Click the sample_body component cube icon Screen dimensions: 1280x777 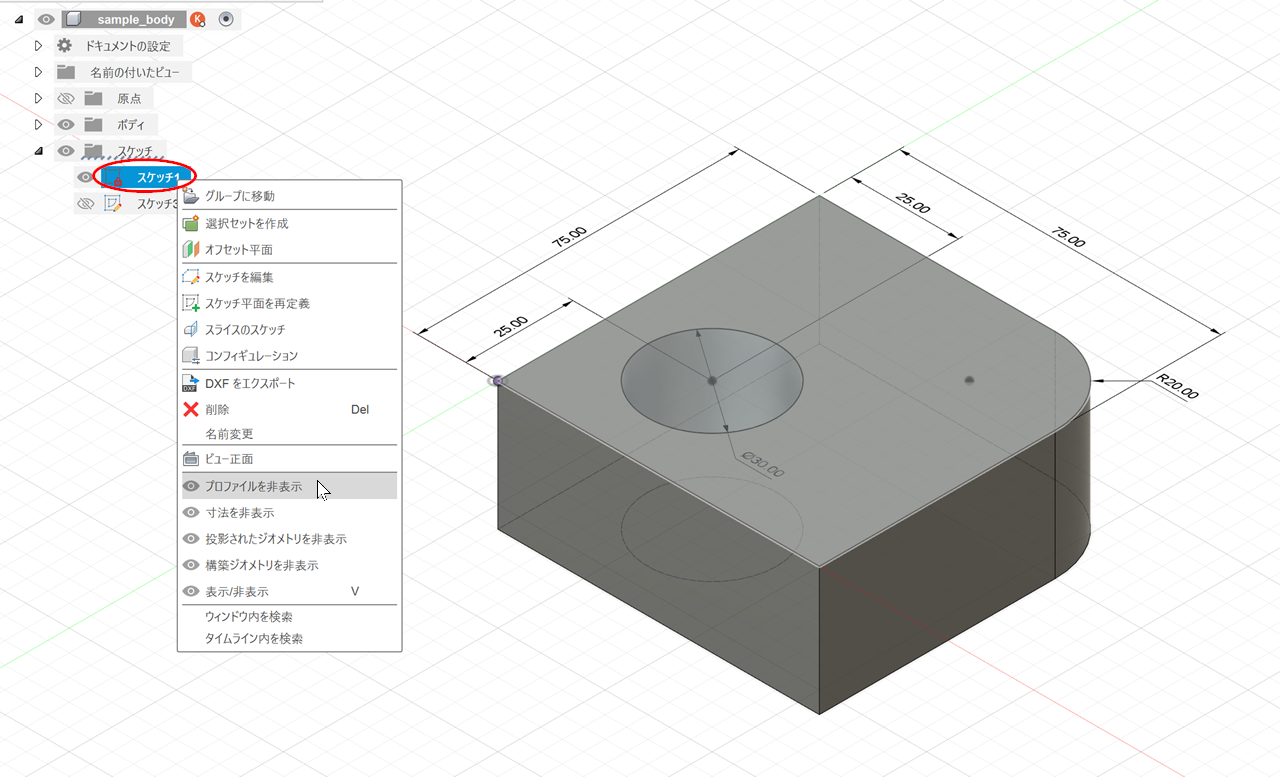pyautogui.click(x=73, y=19)
